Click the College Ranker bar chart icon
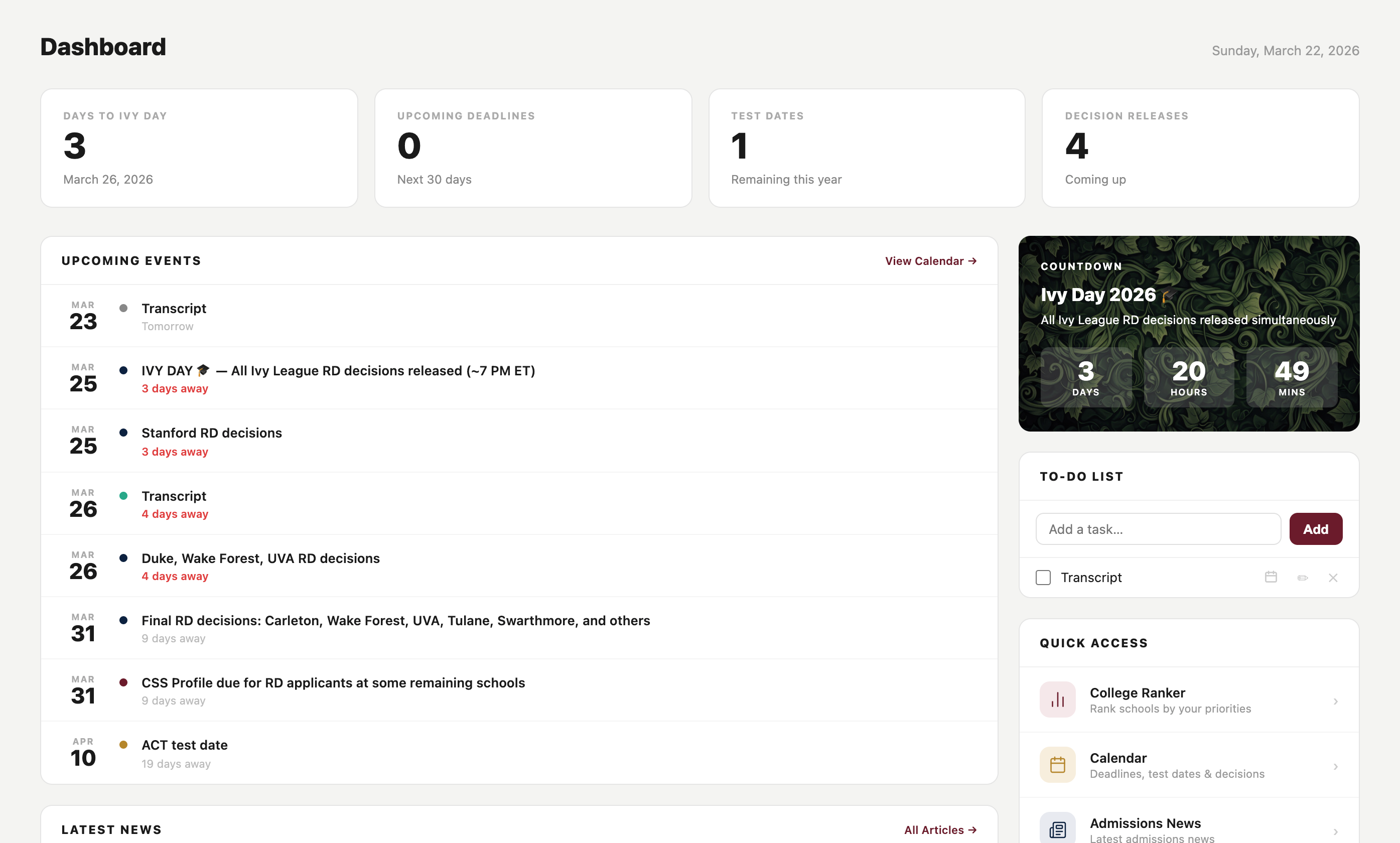The height and width of the screenshot is (843, 1400). point(1057,699)
